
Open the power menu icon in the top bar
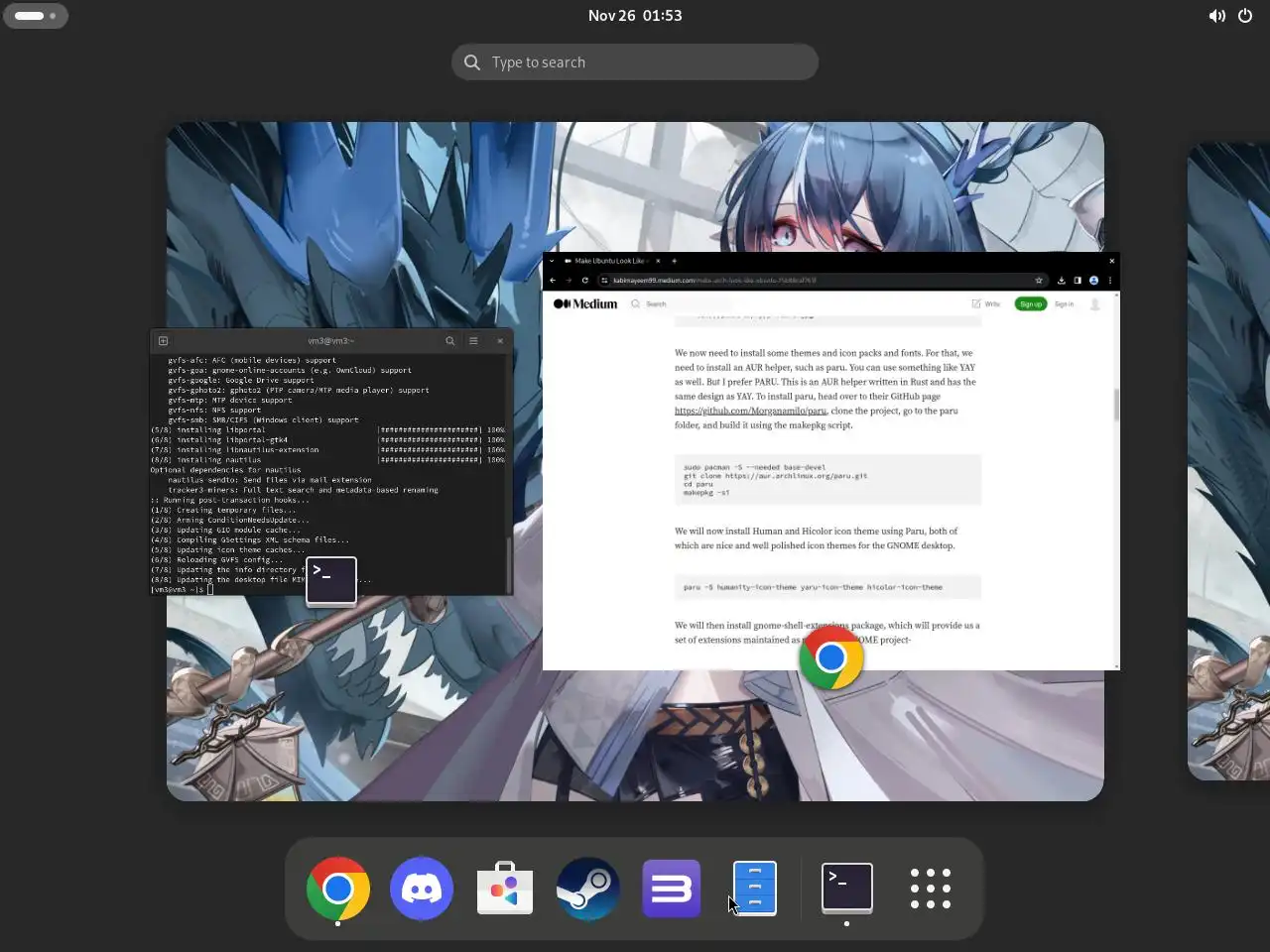(1245, 16)
